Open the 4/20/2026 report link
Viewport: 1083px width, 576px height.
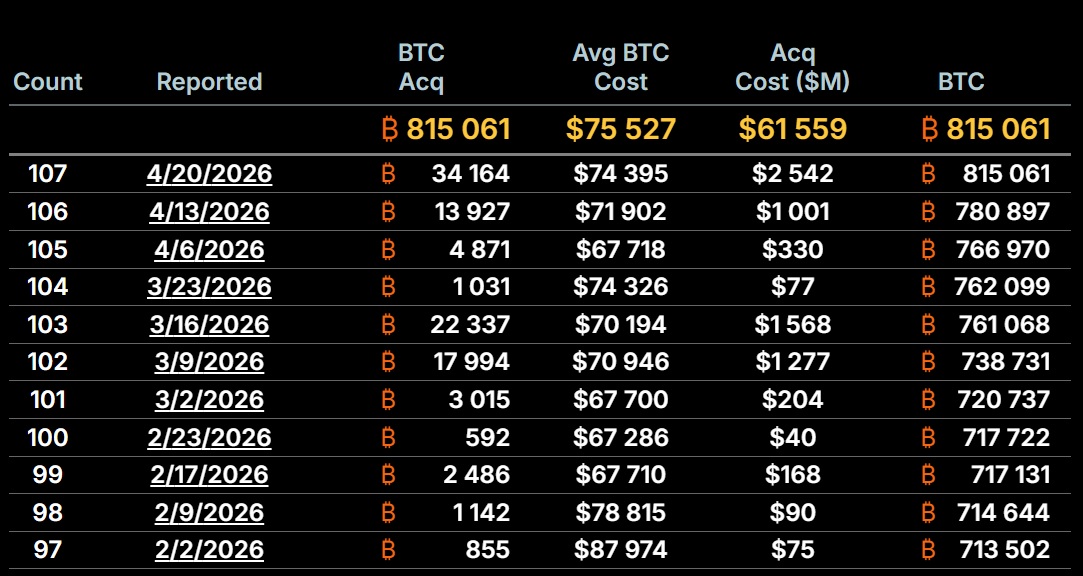209,174
